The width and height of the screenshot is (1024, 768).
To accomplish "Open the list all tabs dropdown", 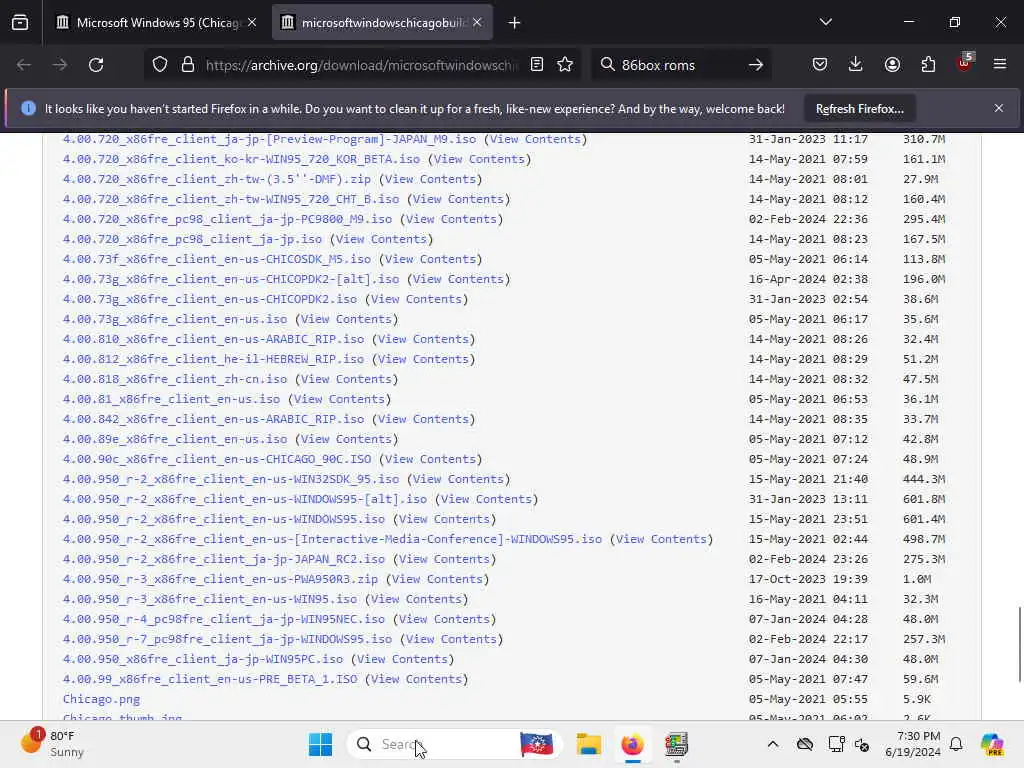I will pyautogui.click(x=825, y=22).
